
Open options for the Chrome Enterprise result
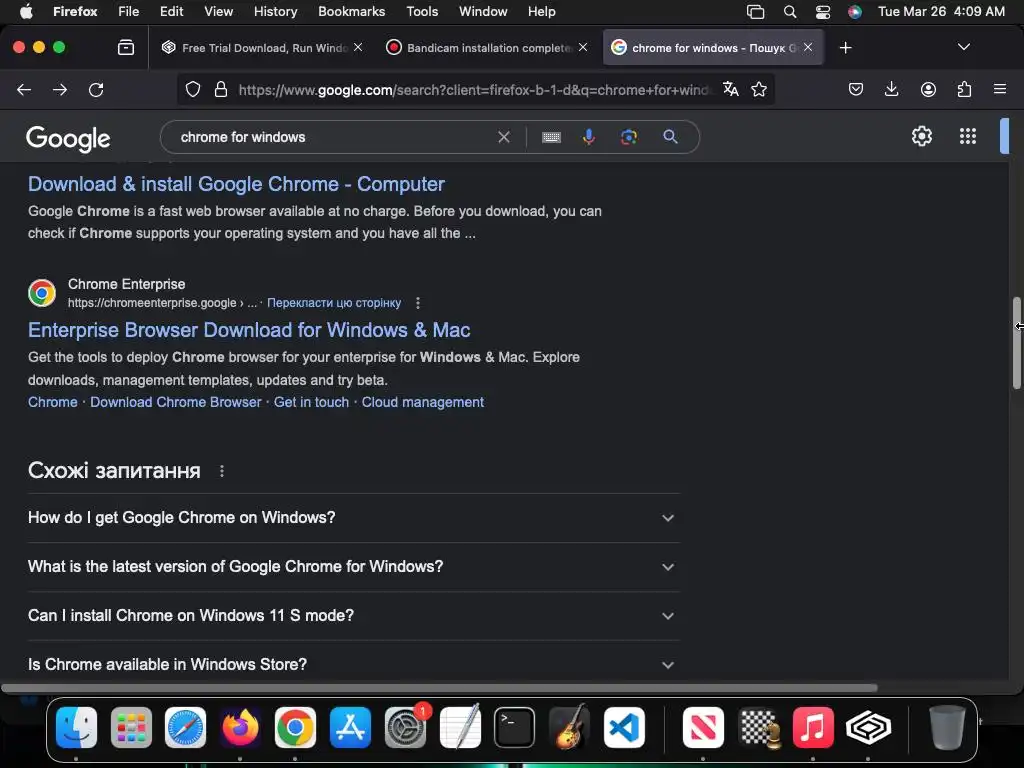[418, 303]
